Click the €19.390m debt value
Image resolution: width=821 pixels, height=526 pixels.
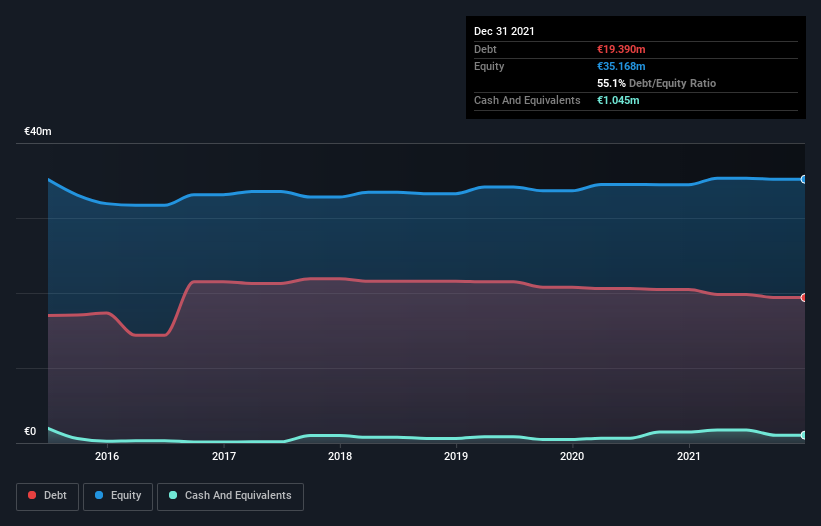click(x=621, y=49)
